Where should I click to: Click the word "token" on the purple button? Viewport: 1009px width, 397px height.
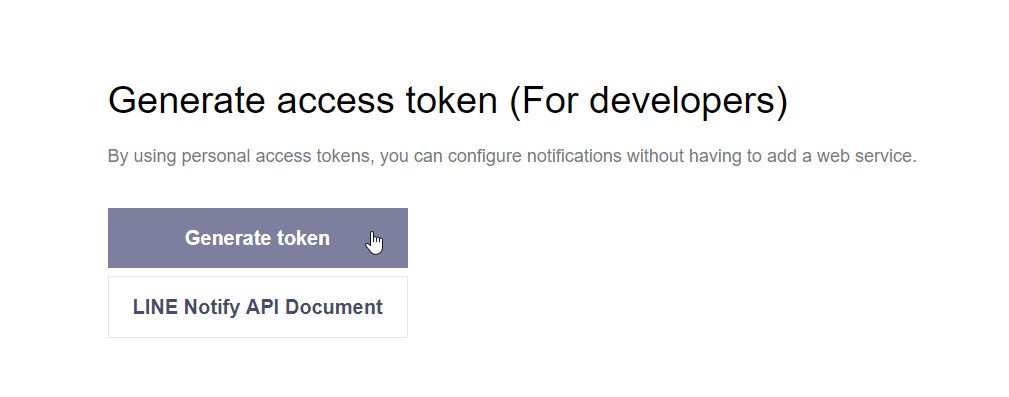coord(303,238)
